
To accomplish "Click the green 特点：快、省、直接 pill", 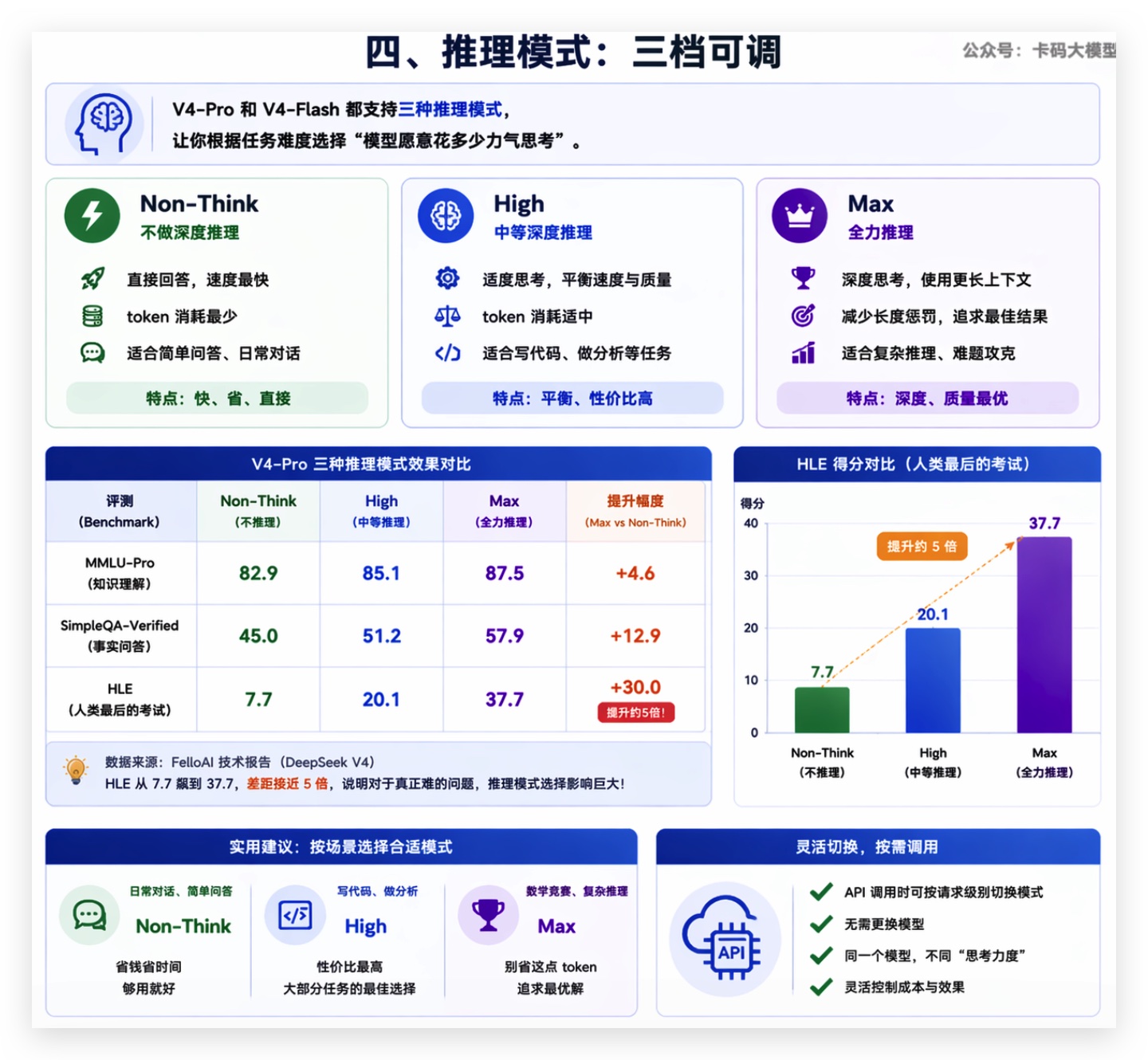I will point(217,398).
